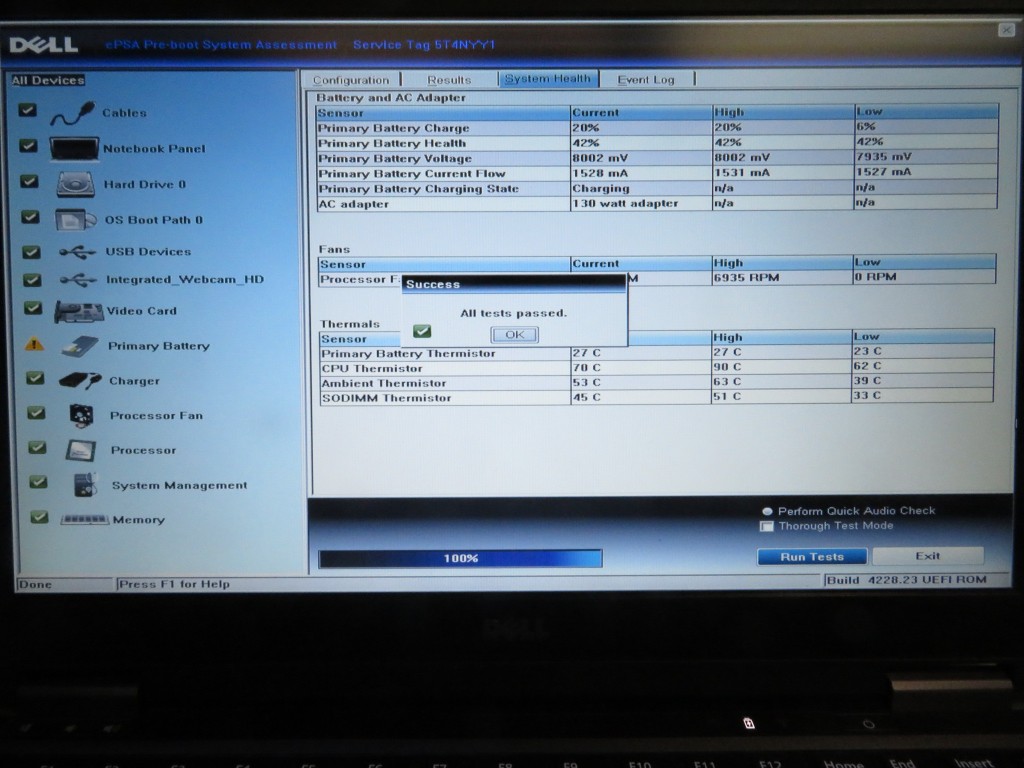1024x768 pixels.
Task: Click the Primary Battery warning triangle
Action: click(34, 344)
